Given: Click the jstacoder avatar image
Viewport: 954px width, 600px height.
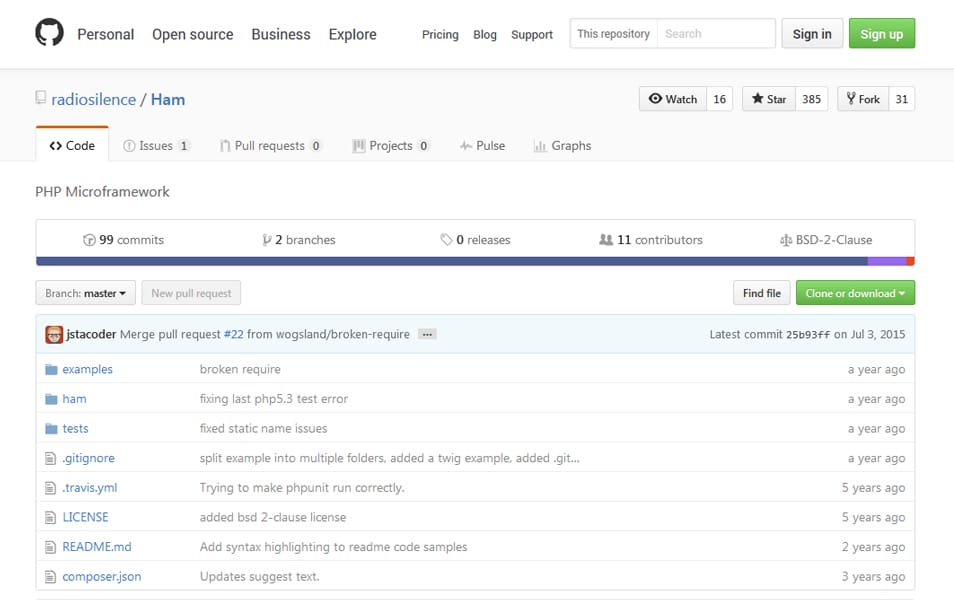Looking at the screenshot, I should (54, 334).
